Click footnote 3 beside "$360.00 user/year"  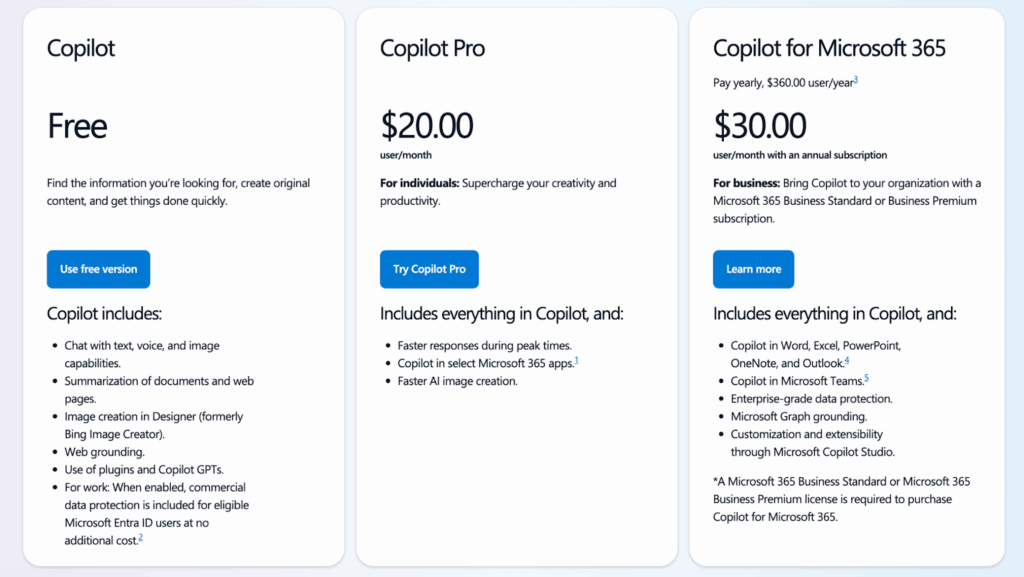pos(856,80)
